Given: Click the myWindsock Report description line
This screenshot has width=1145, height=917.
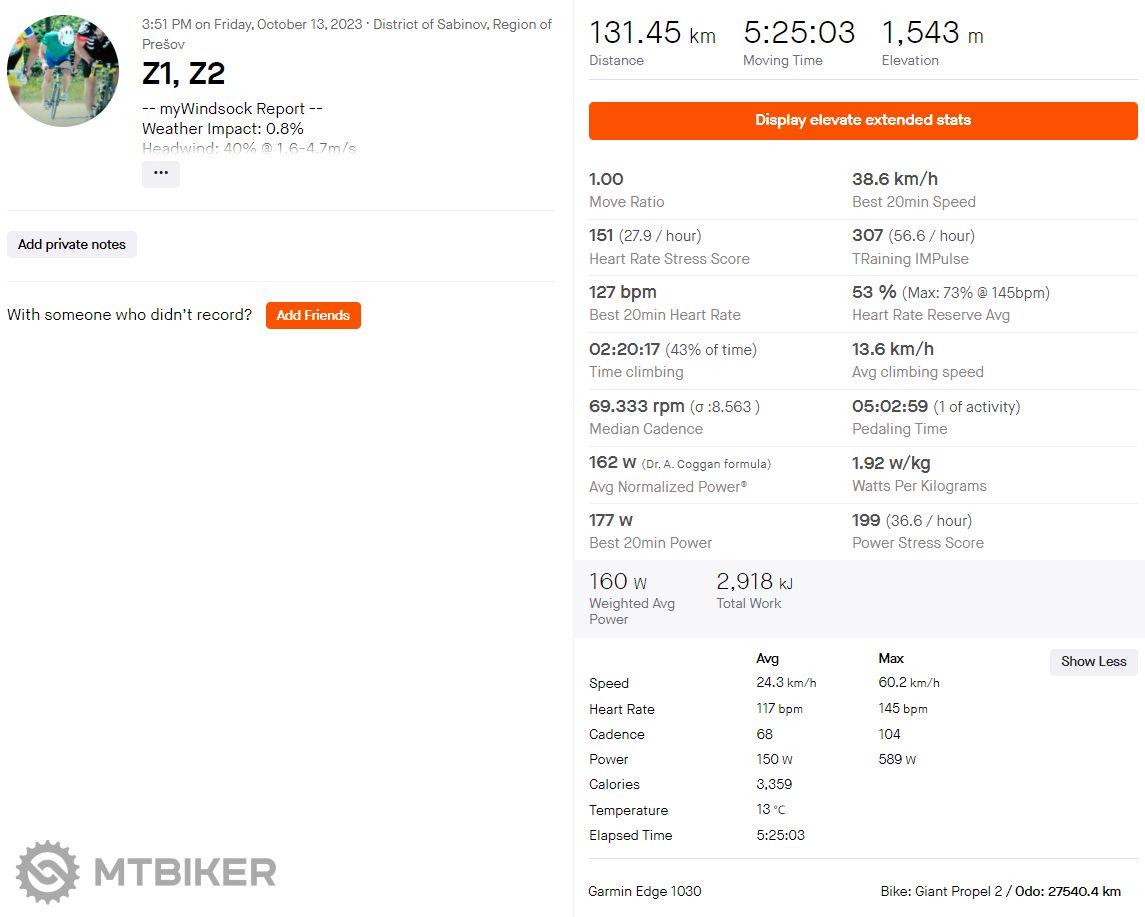Looking at the screenshot, I should click(x=232, y=109).
